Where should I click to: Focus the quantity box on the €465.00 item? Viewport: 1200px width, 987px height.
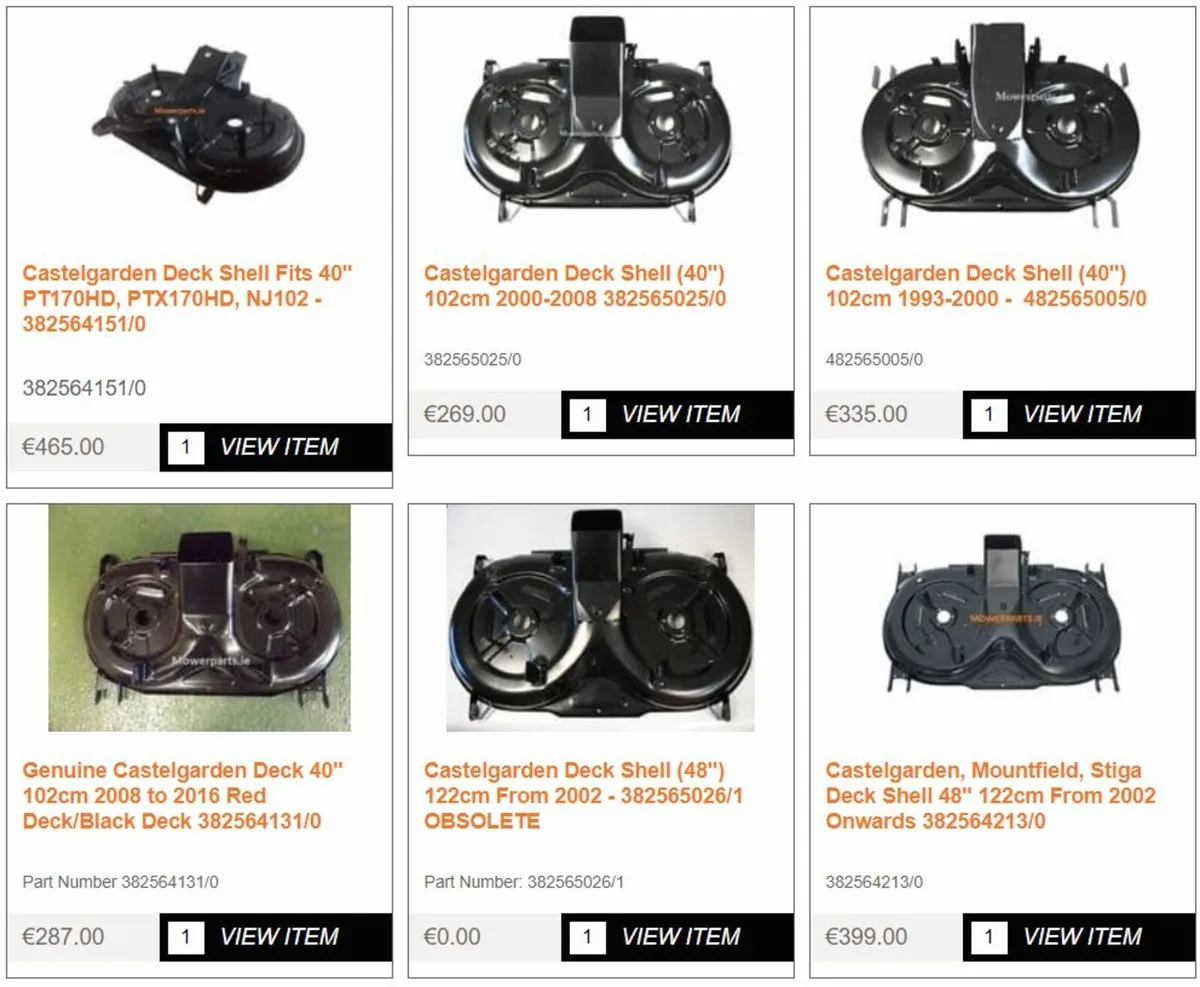pyautogui.click(x=186, y=447)
